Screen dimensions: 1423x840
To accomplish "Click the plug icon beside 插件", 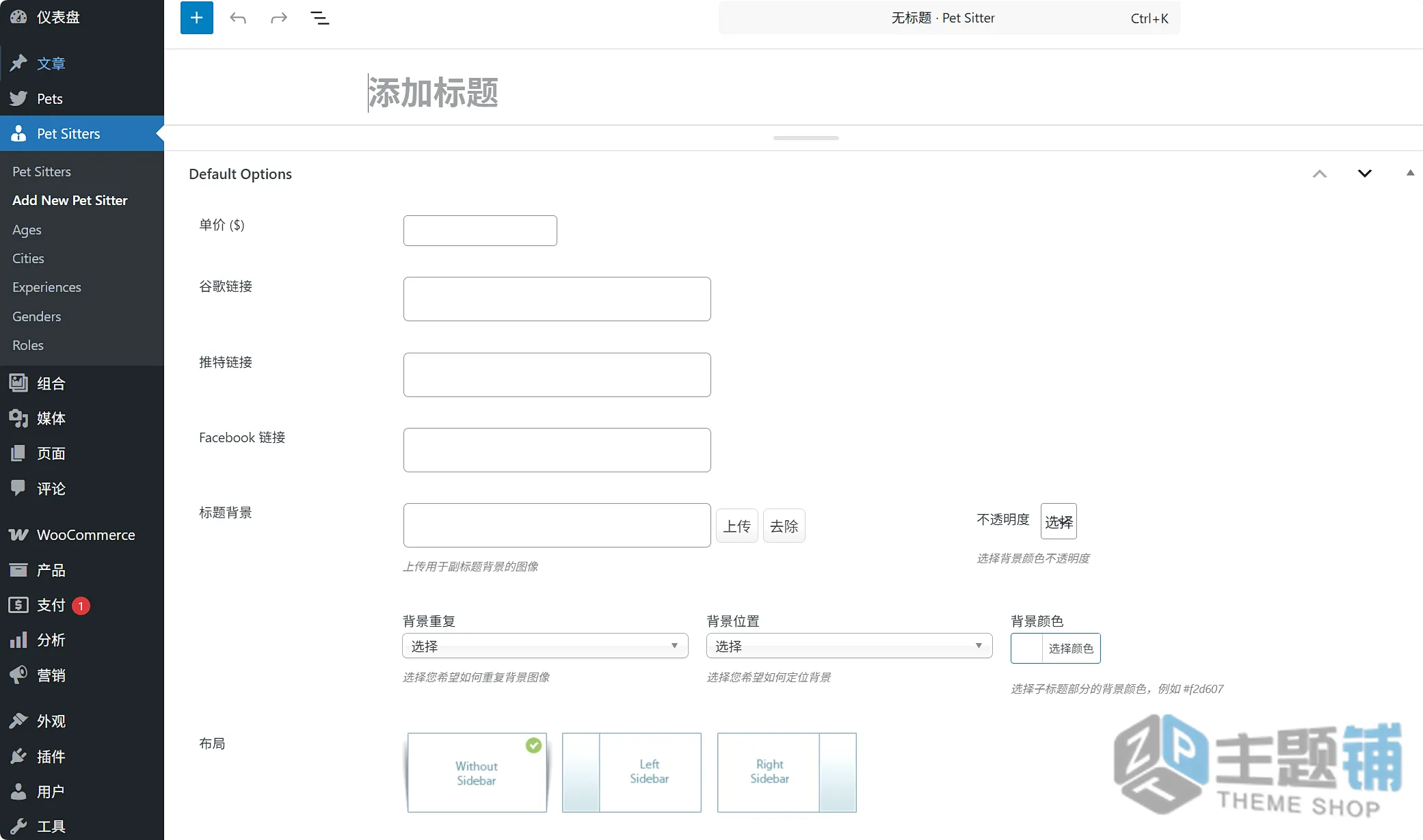I will (18, 757).
